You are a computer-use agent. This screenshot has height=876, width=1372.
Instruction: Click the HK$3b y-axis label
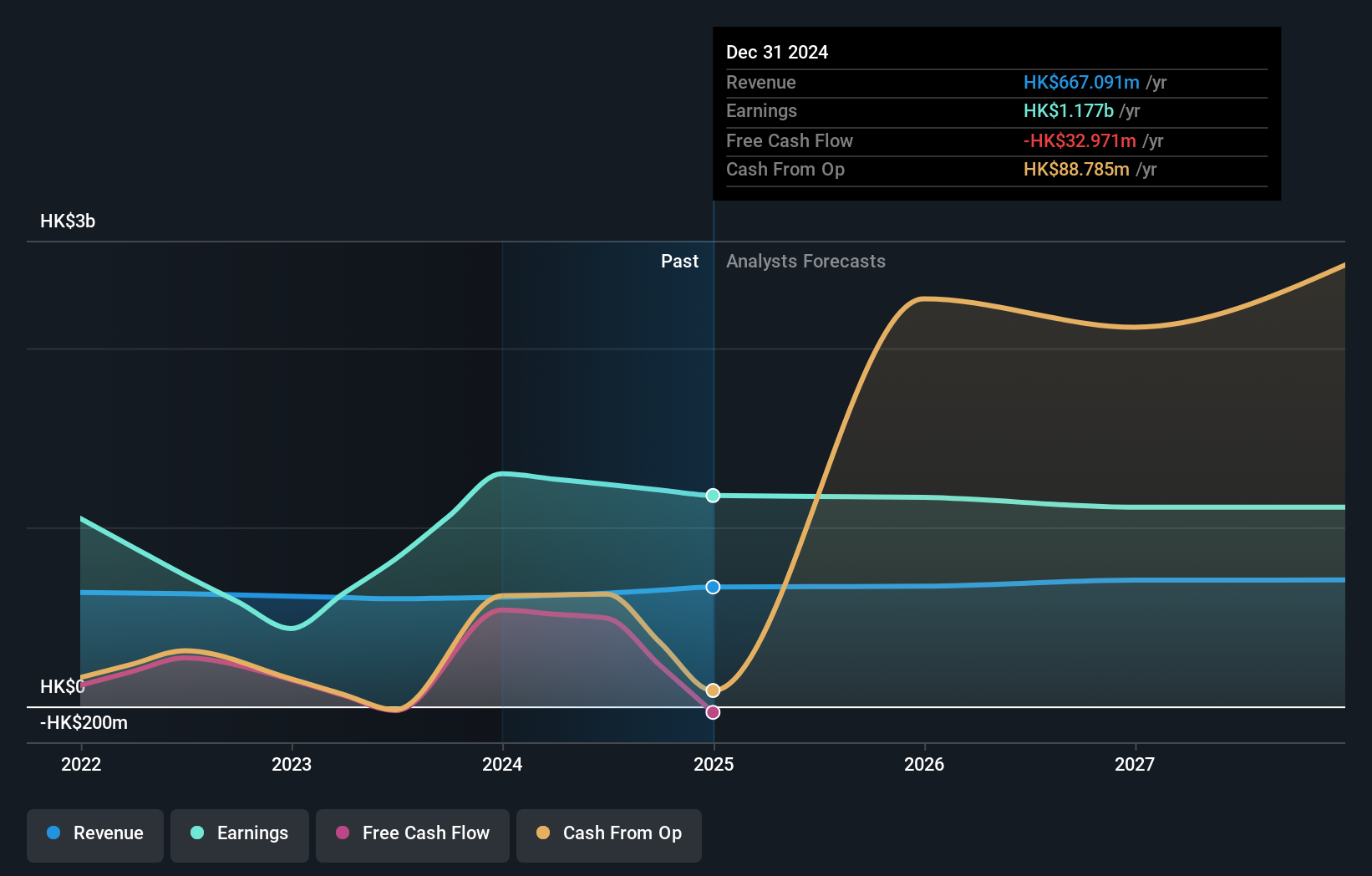[x=68, y=222]
